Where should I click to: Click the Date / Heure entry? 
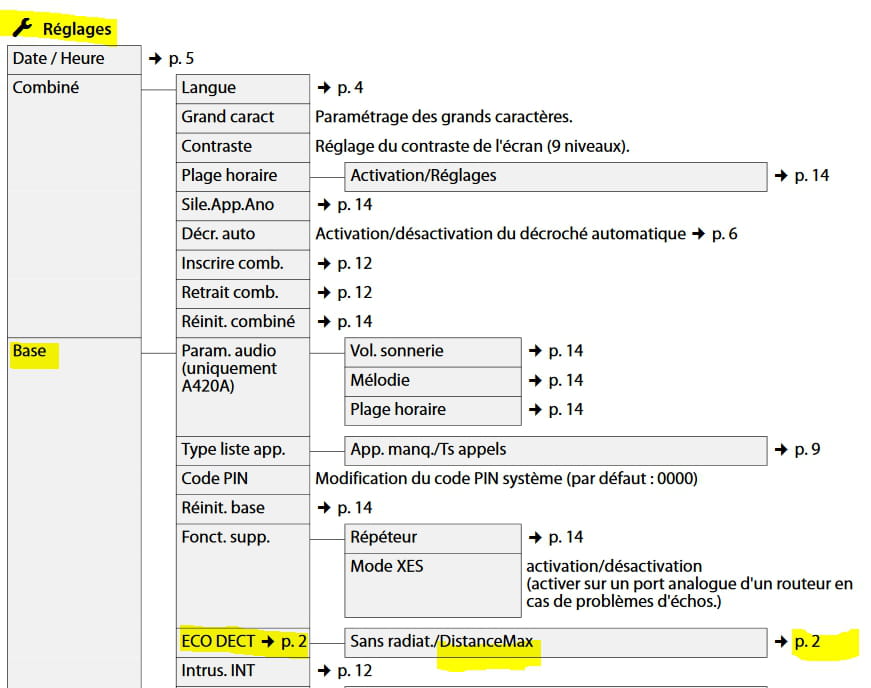coord(74,59)
